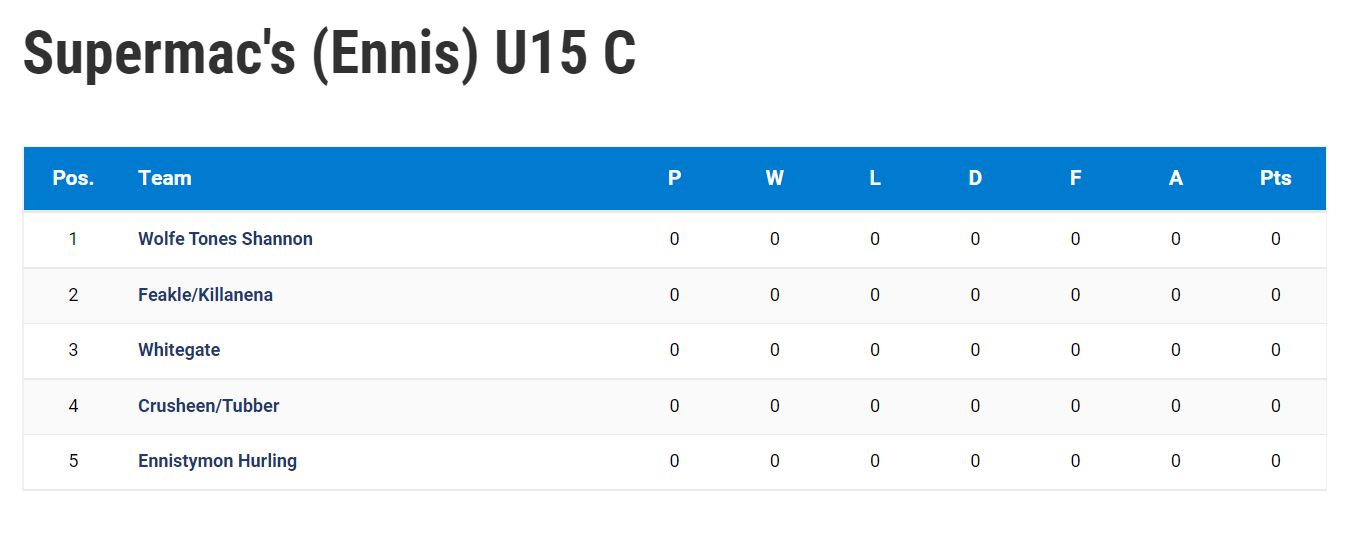Click the Pos. column header
Viewport: 1352px width, 539px height.
[73, 178]
